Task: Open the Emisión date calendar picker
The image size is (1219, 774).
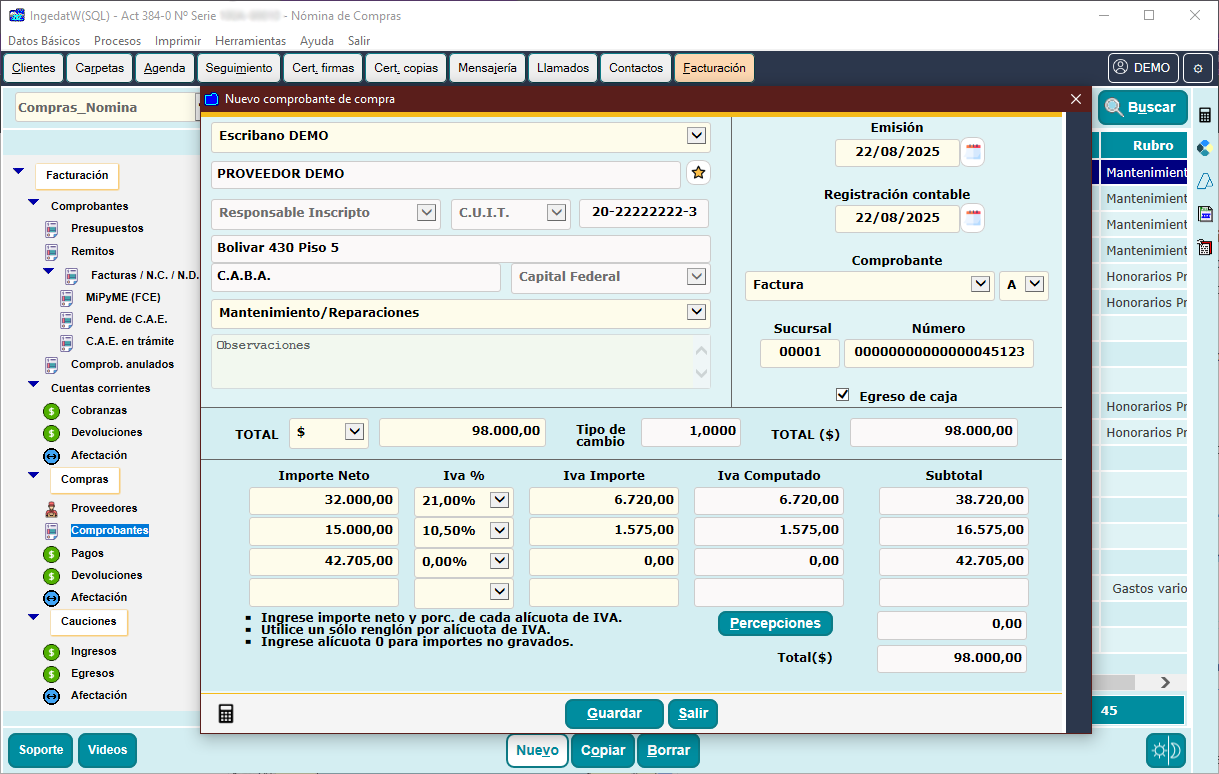Action: point(973,152)
